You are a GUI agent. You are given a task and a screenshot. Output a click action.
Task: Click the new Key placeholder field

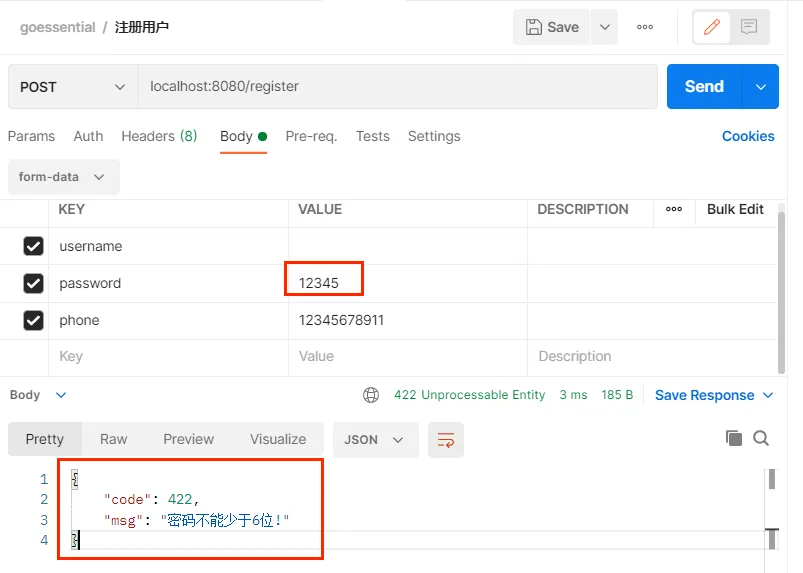[x=168, y=356]
